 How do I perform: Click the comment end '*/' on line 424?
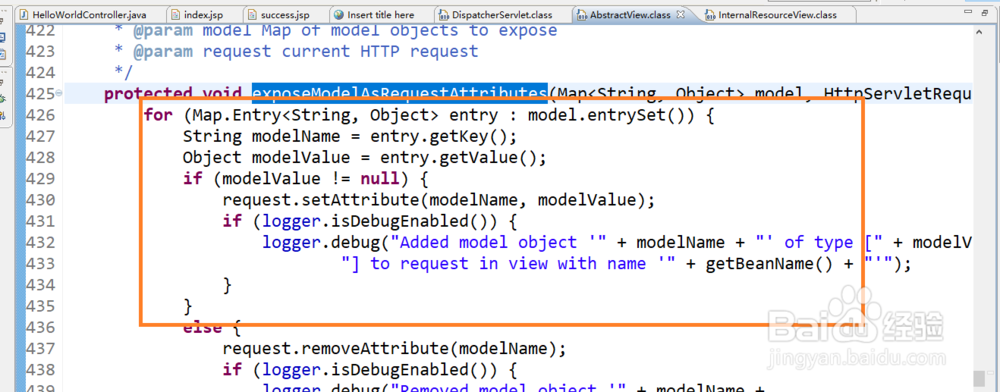pyautogui.click(x=123, y=73)
